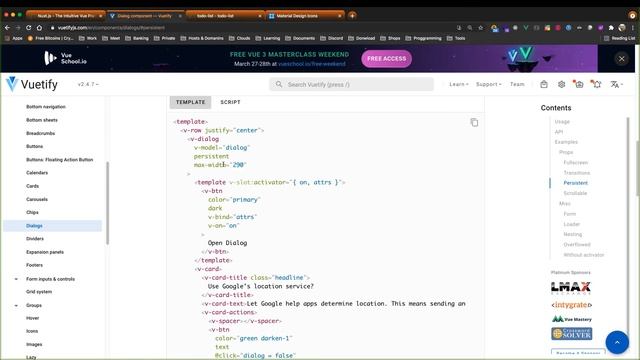Image resolution: width=640 pixels, height=360 pixels.
Task: Copy the template code snippet
Action: (x=474, y=122)
